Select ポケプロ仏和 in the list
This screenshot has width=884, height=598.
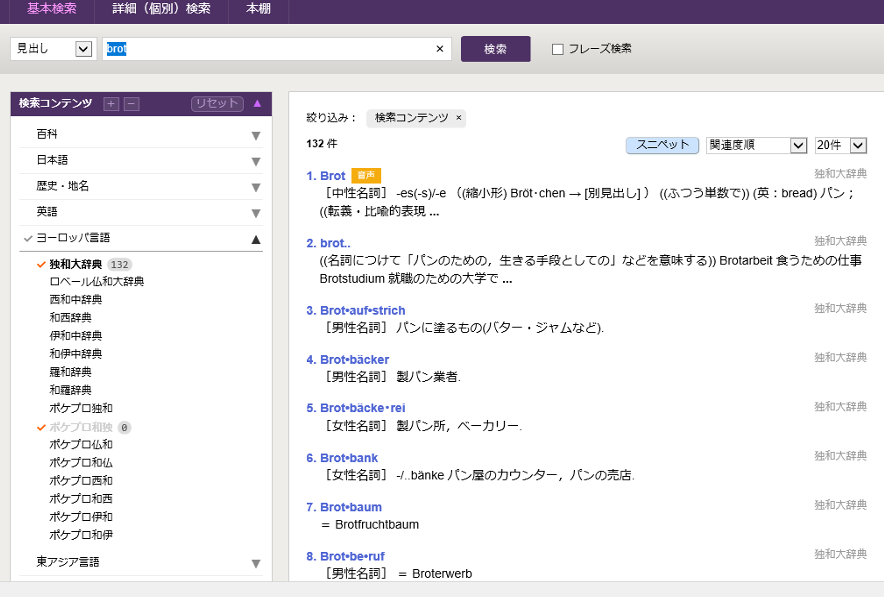pos(81,444)
